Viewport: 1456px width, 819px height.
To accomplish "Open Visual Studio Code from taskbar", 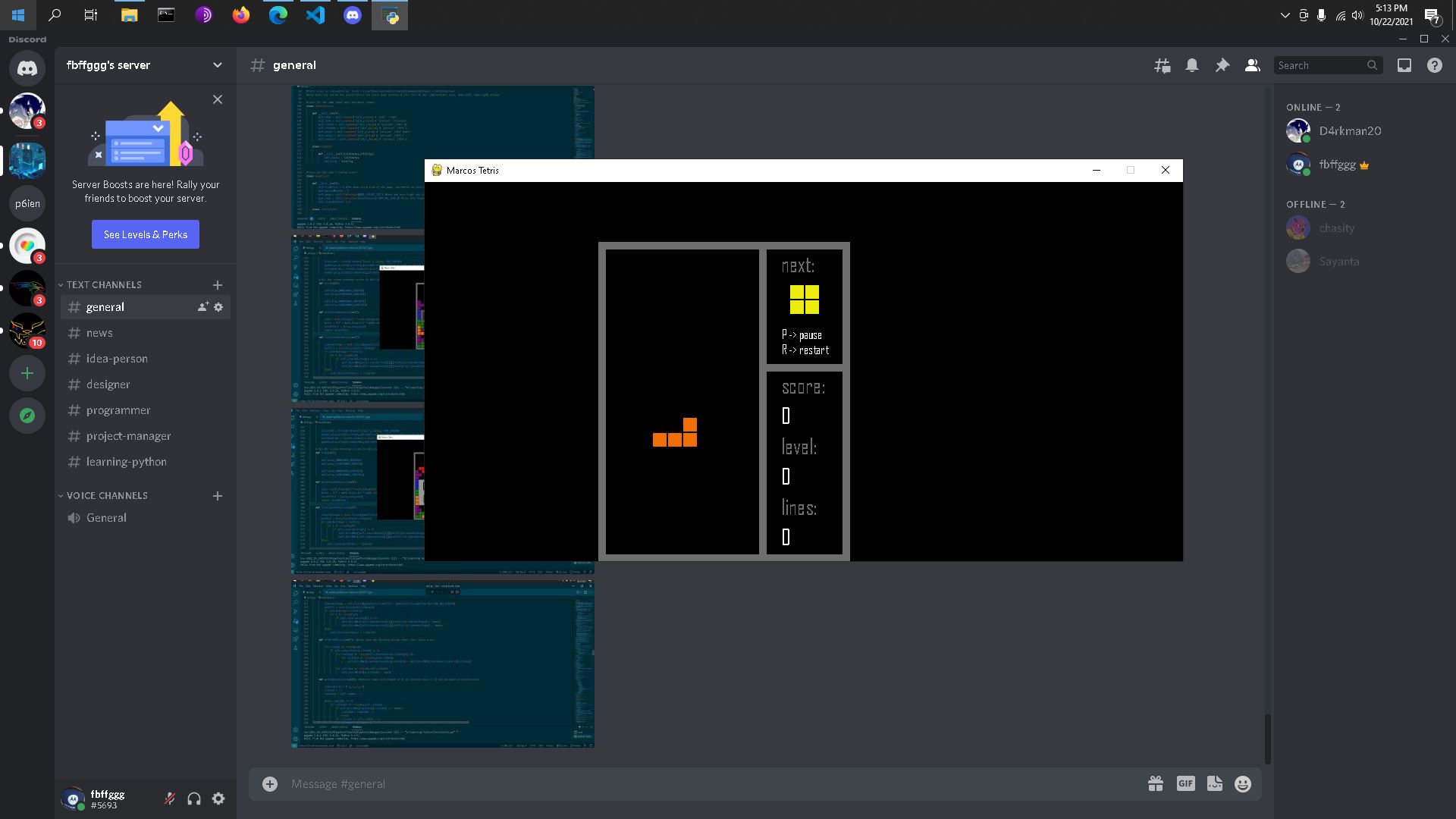I will pos(315,15).
